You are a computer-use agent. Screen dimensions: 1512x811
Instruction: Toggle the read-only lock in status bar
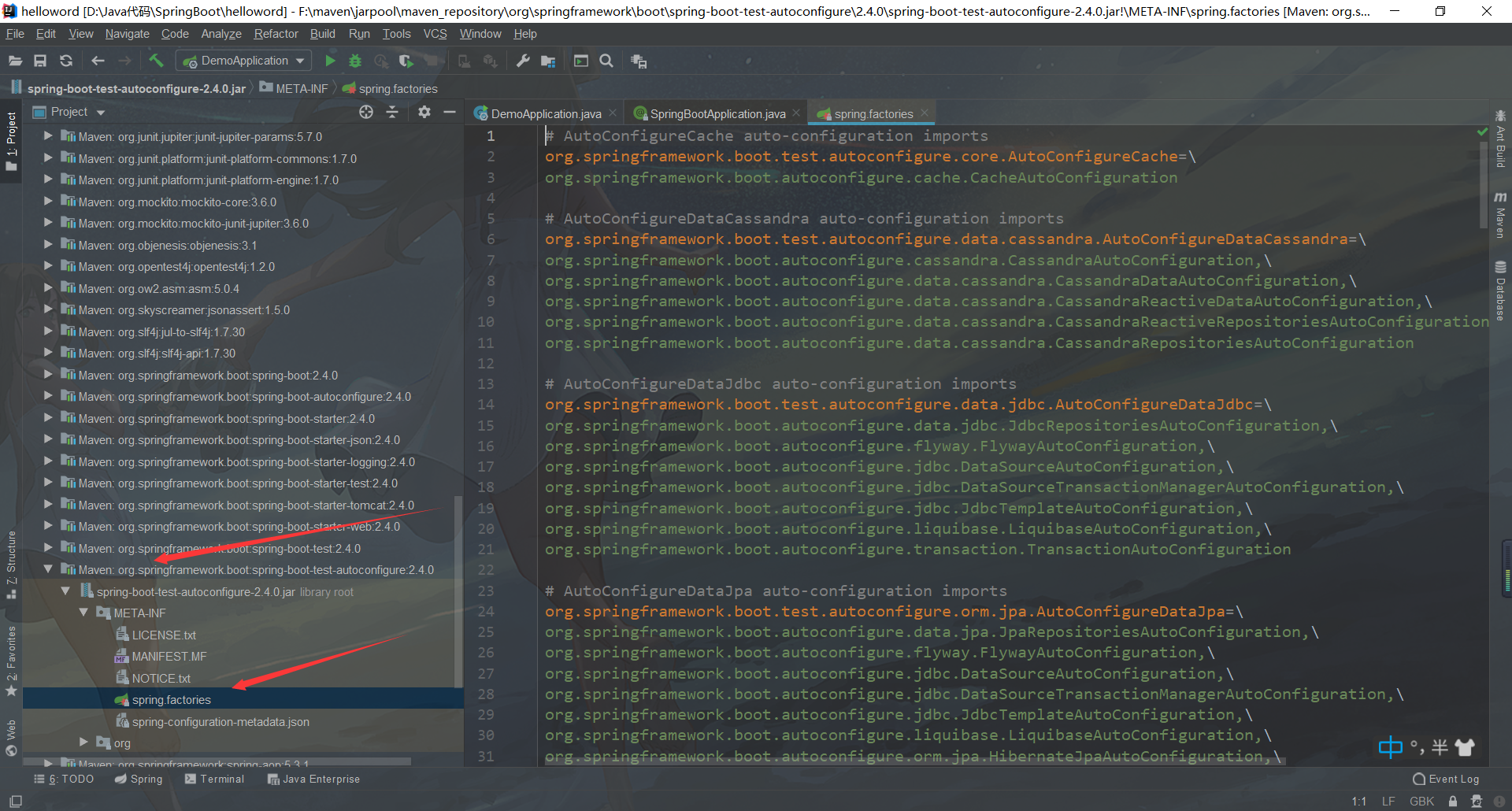1453,801
